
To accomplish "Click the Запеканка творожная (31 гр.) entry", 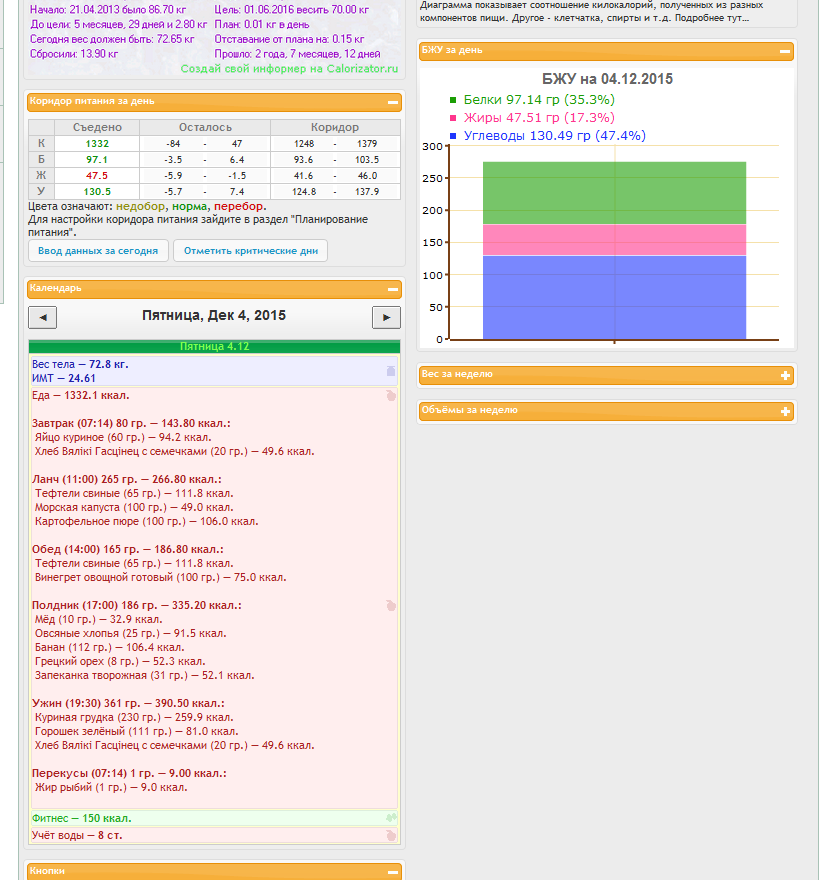I will 144,676.
